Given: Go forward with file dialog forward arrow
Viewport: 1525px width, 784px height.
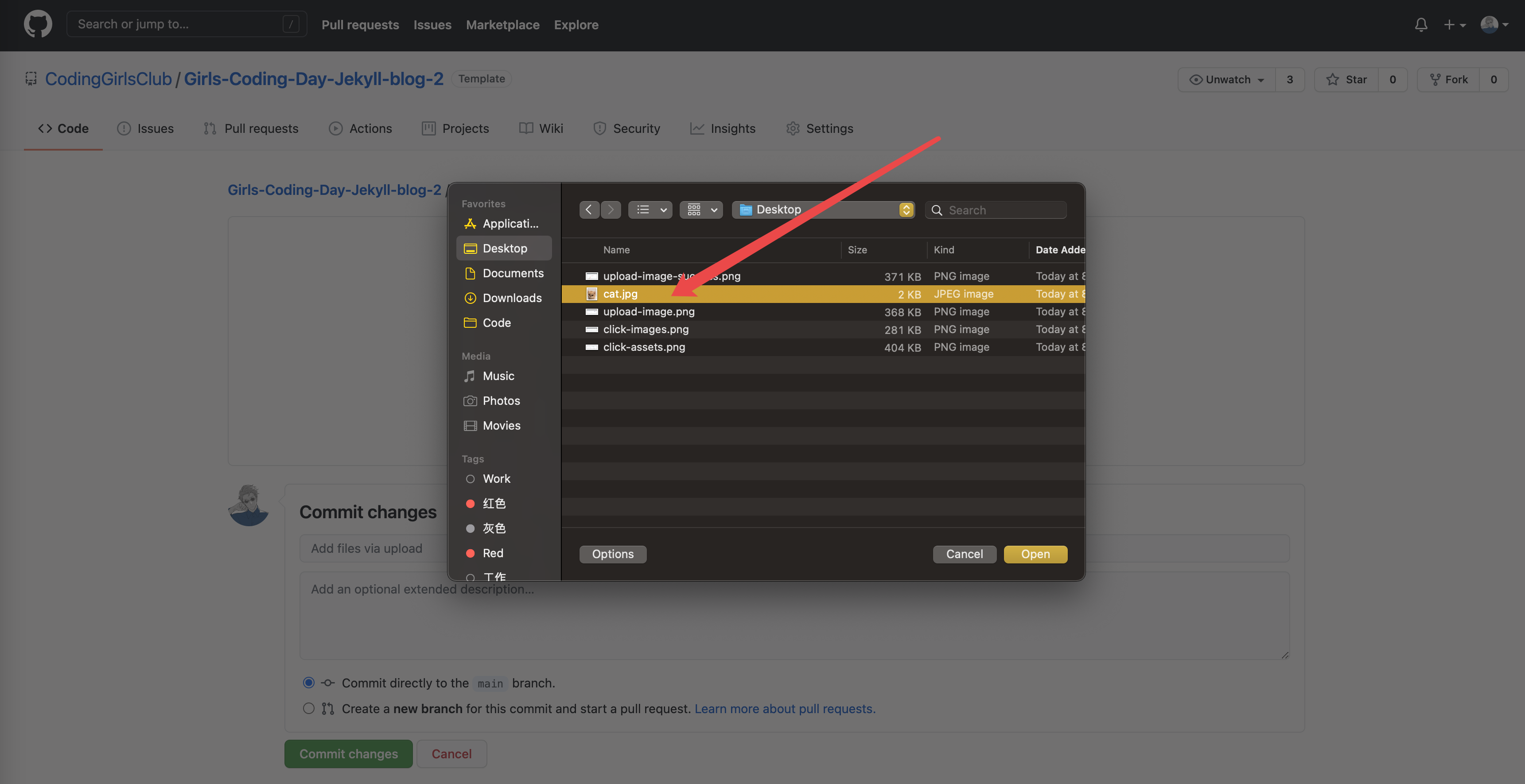Looking at the screenshot, I should [611, 210].
